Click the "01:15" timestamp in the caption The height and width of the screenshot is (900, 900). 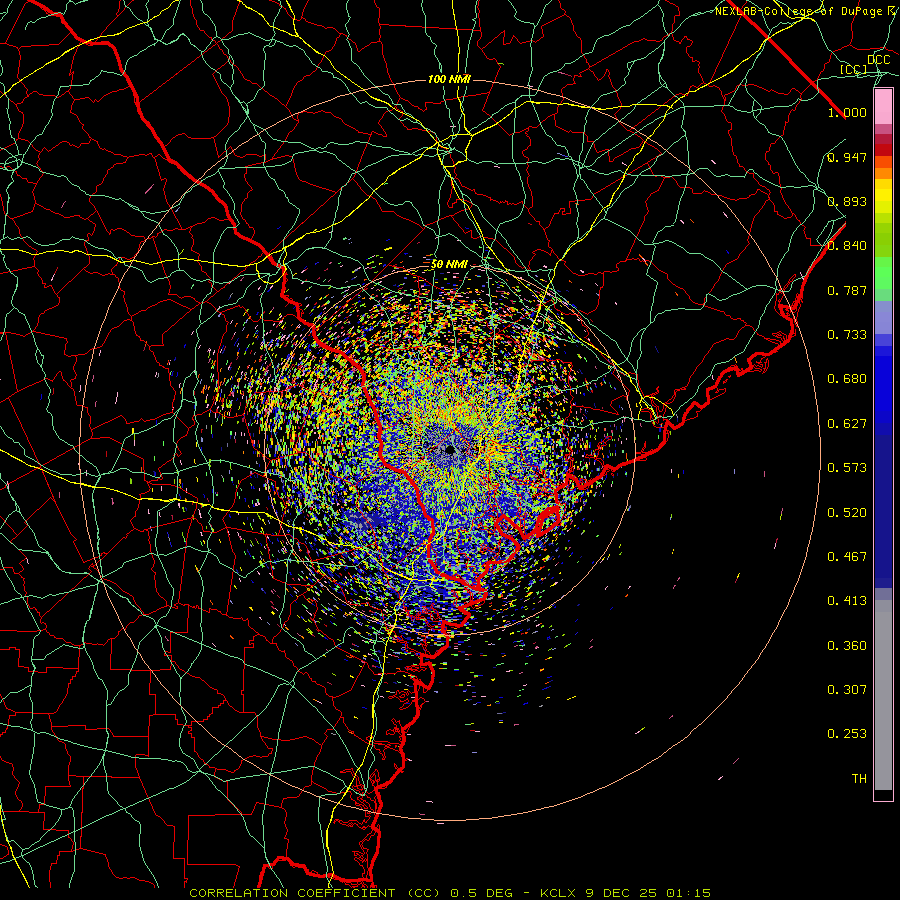point(688,893)
